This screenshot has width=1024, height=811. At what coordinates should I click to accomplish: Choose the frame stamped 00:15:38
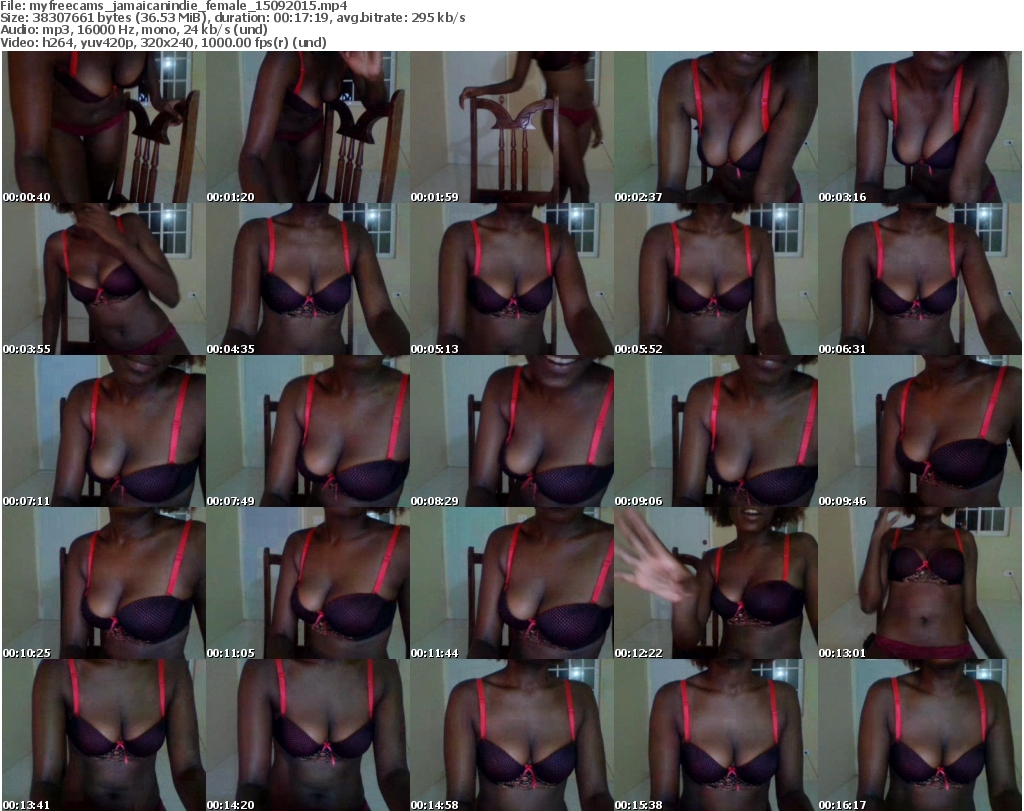716,735
